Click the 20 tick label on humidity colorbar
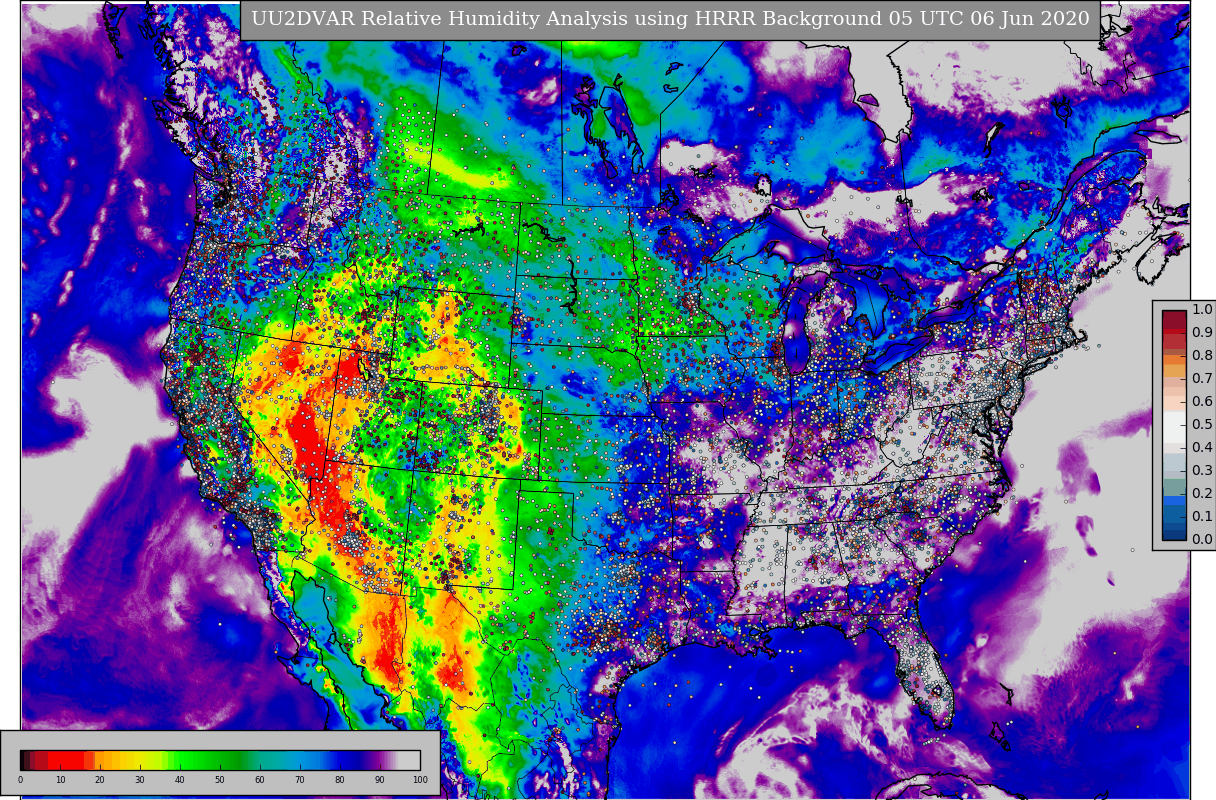The height and width of the screenshot is (800, 1216). (x=100, y=780)
